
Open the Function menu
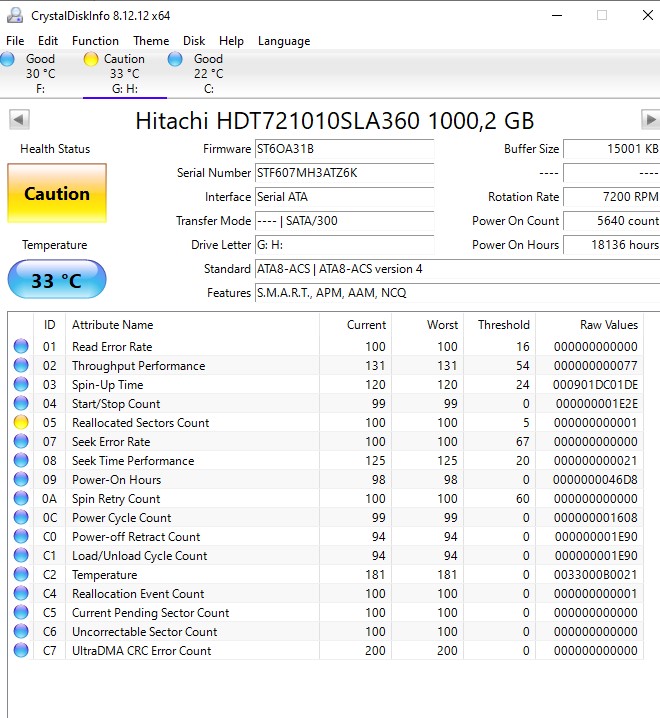click(95, 41)
